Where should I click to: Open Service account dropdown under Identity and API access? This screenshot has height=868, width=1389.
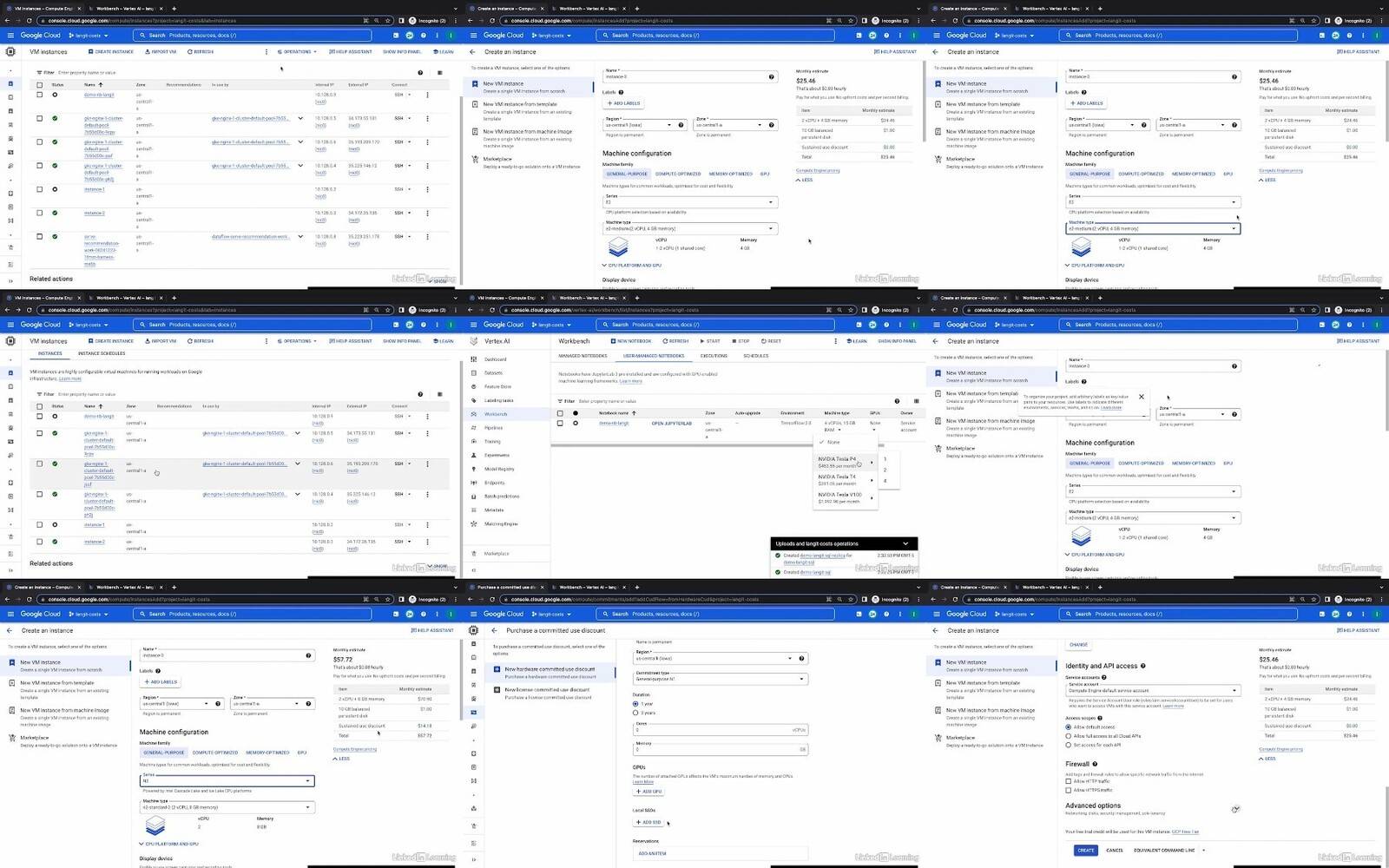pyautogui.click(x=1152, y=690)
